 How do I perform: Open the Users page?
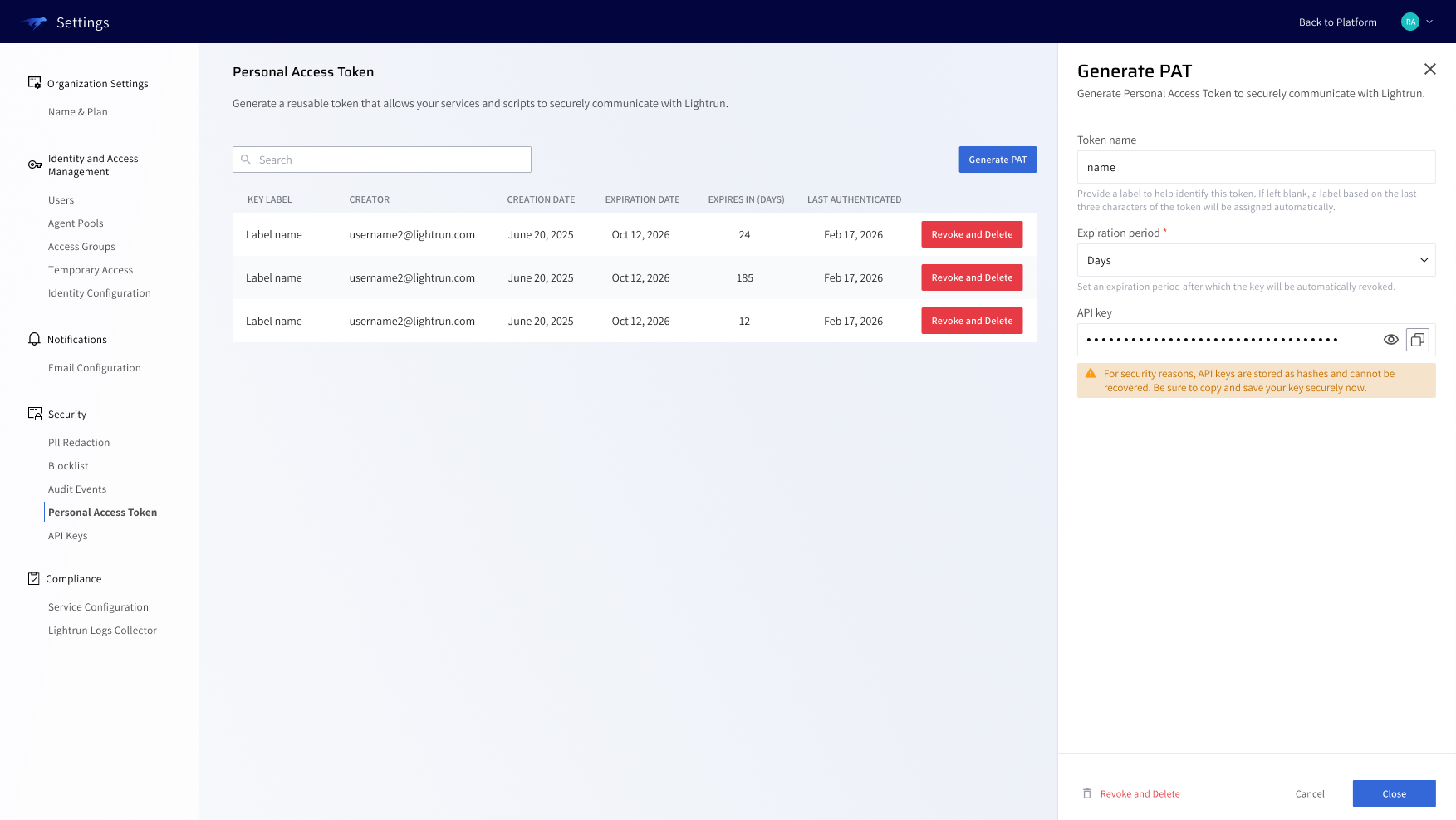[61, 200]
